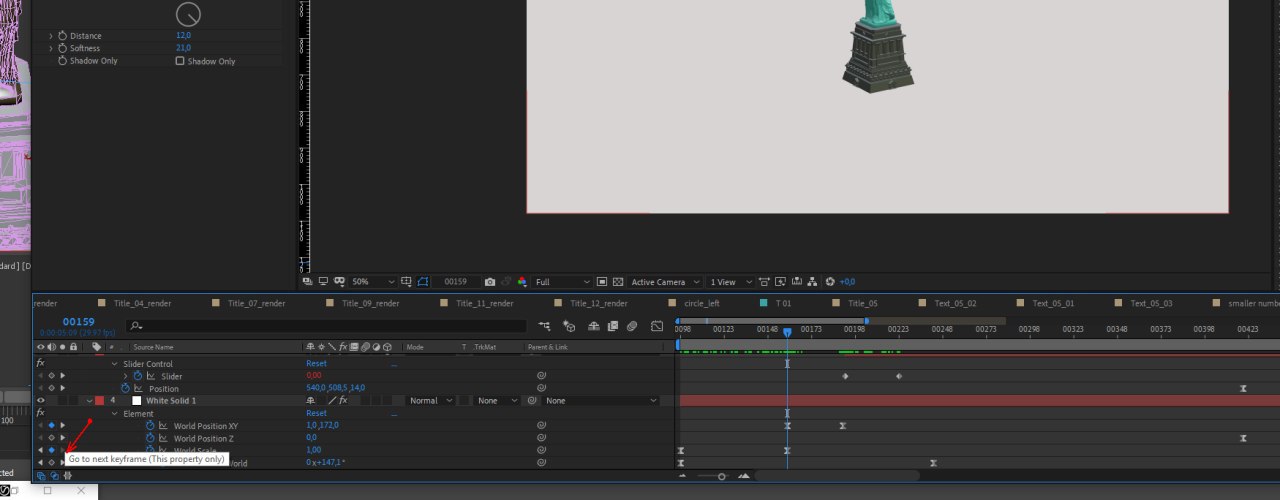Go to next keyframe for Slider property

tap(62, 376)
